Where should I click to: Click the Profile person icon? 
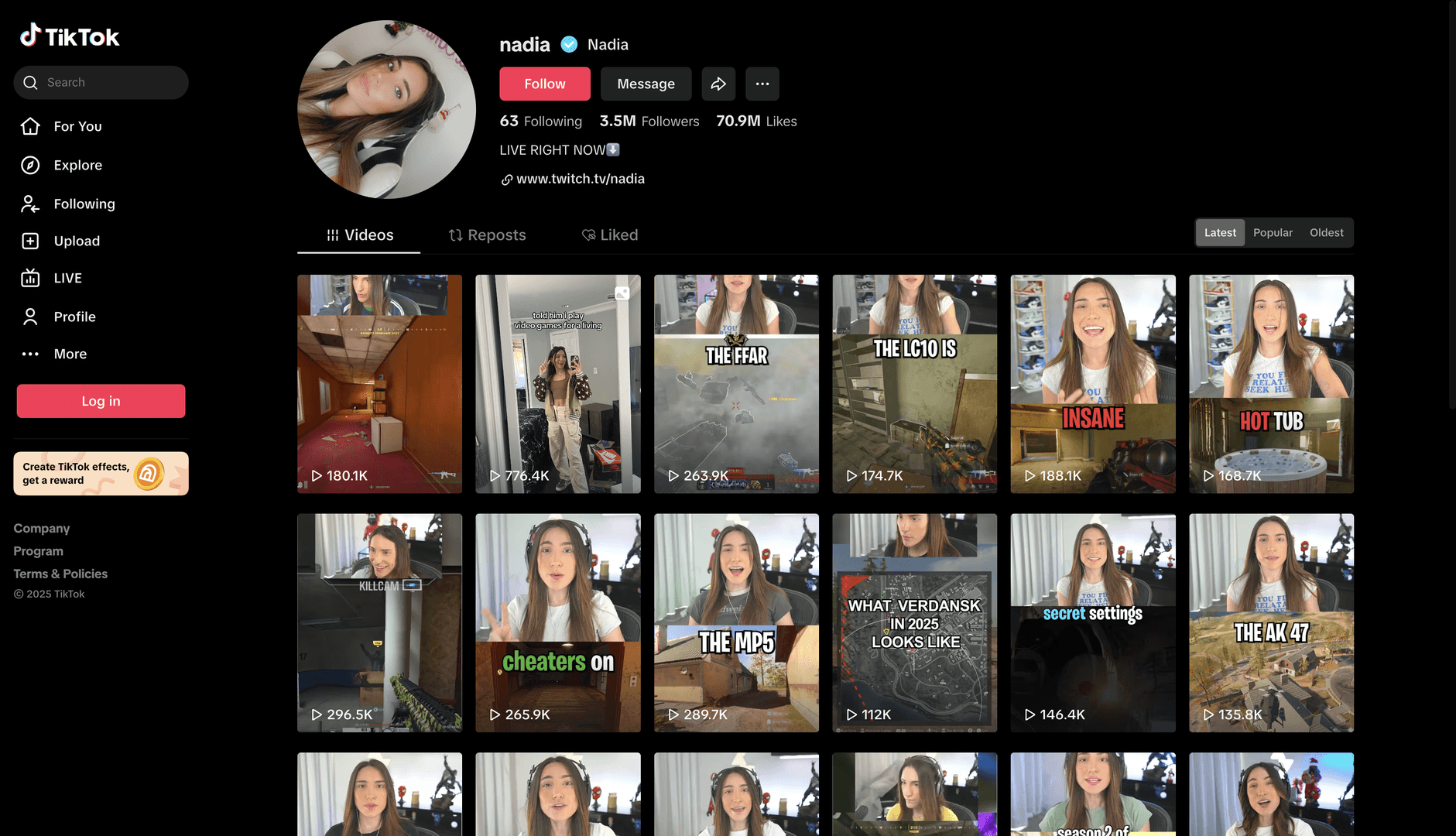(30, 317)
